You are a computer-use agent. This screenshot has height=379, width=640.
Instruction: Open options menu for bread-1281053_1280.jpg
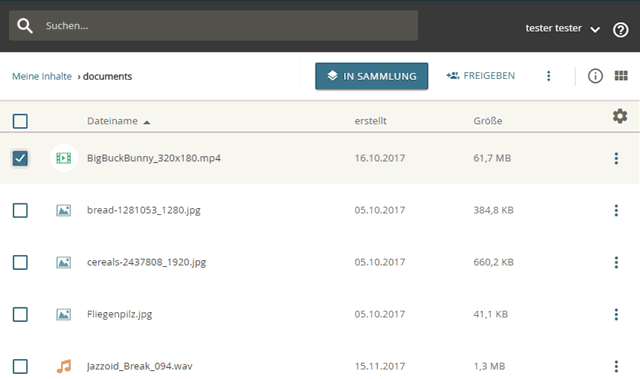(x=616, y=211)
